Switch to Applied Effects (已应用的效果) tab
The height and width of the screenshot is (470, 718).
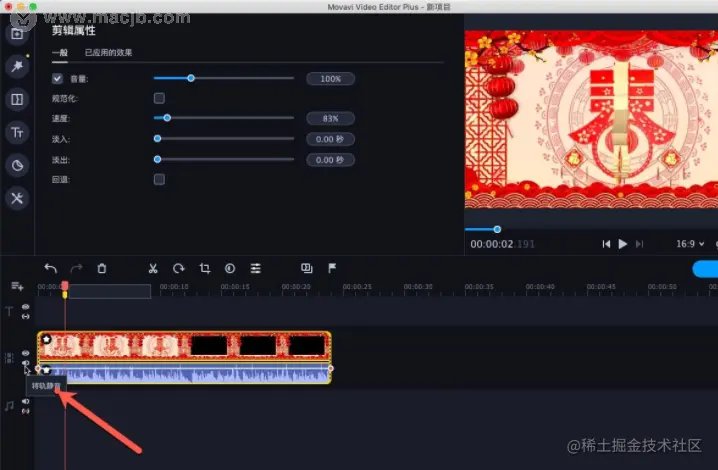click(109, 53)
